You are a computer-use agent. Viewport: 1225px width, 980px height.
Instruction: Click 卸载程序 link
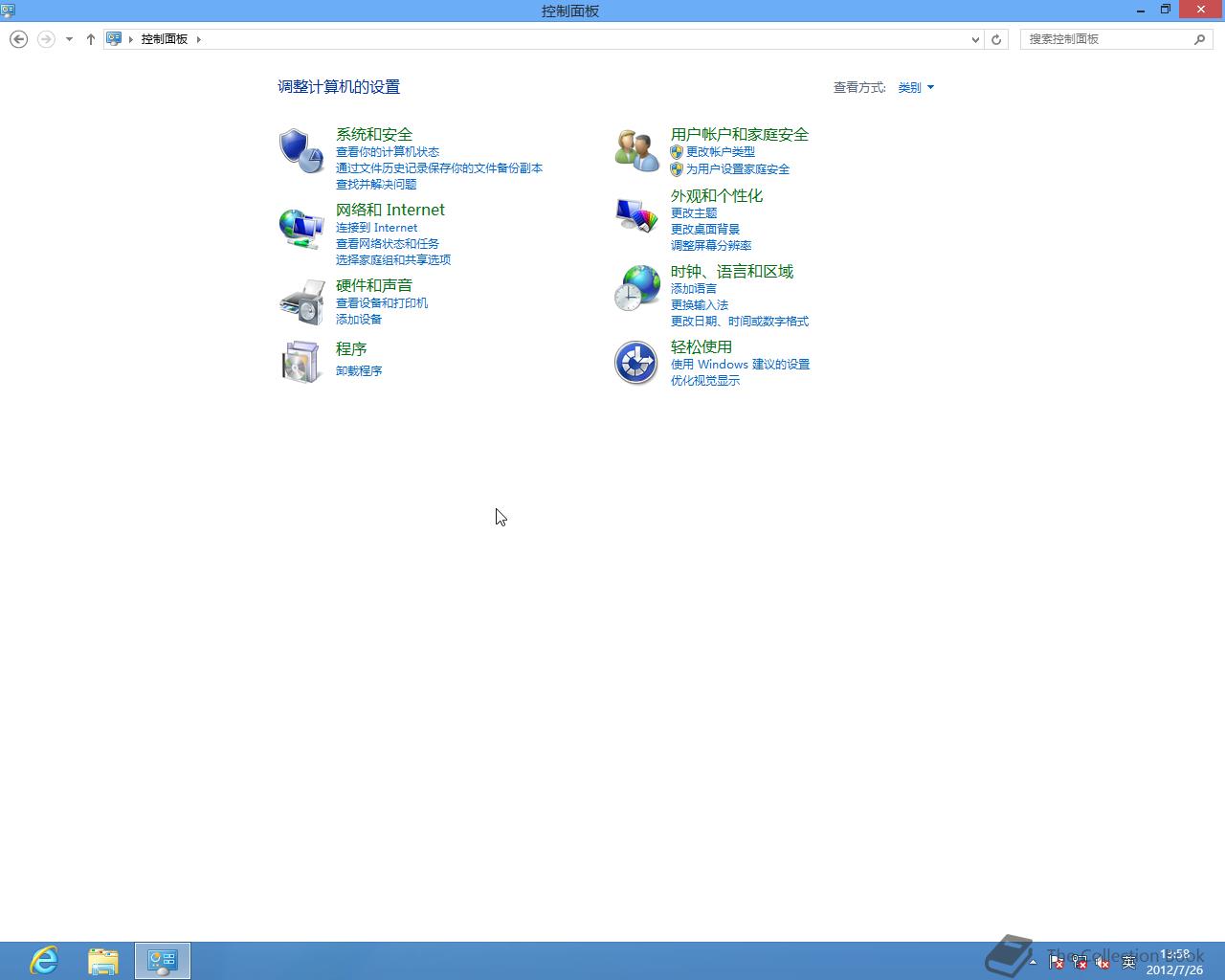click(359, 370)
